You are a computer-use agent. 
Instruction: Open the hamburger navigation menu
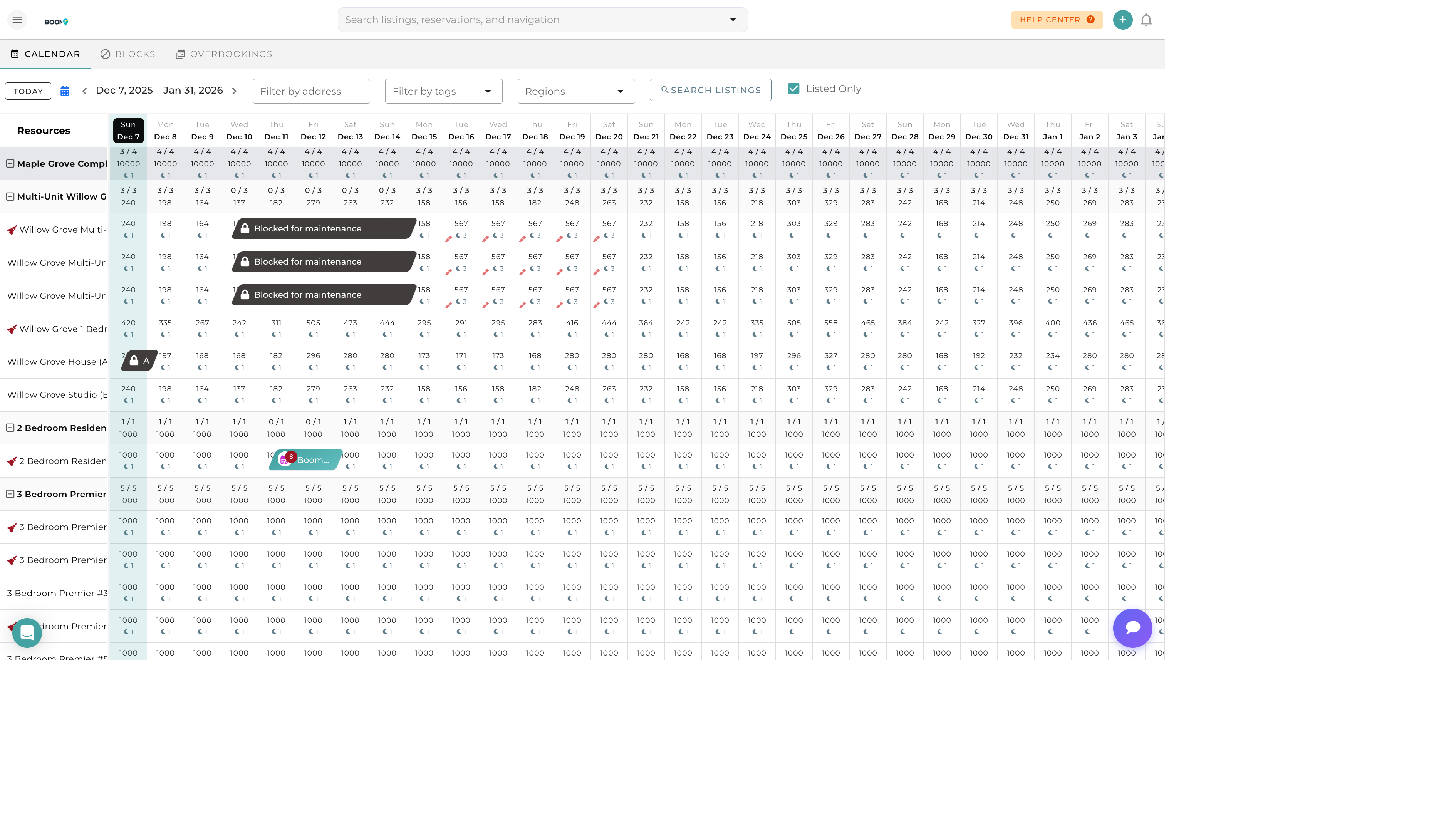coord(17,20)
